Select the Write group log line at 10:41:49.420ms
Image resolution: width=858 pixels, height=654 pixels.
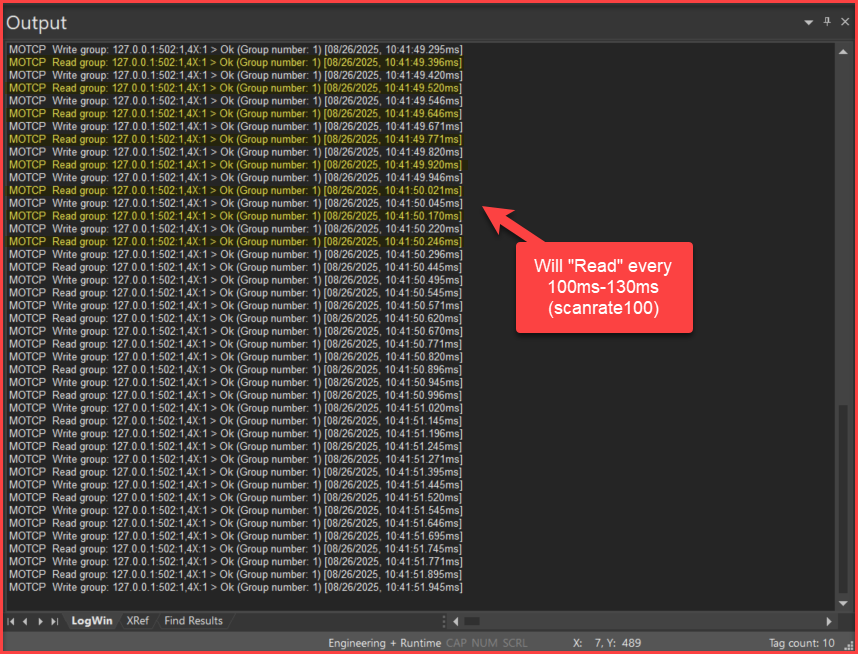pos(236,75)
